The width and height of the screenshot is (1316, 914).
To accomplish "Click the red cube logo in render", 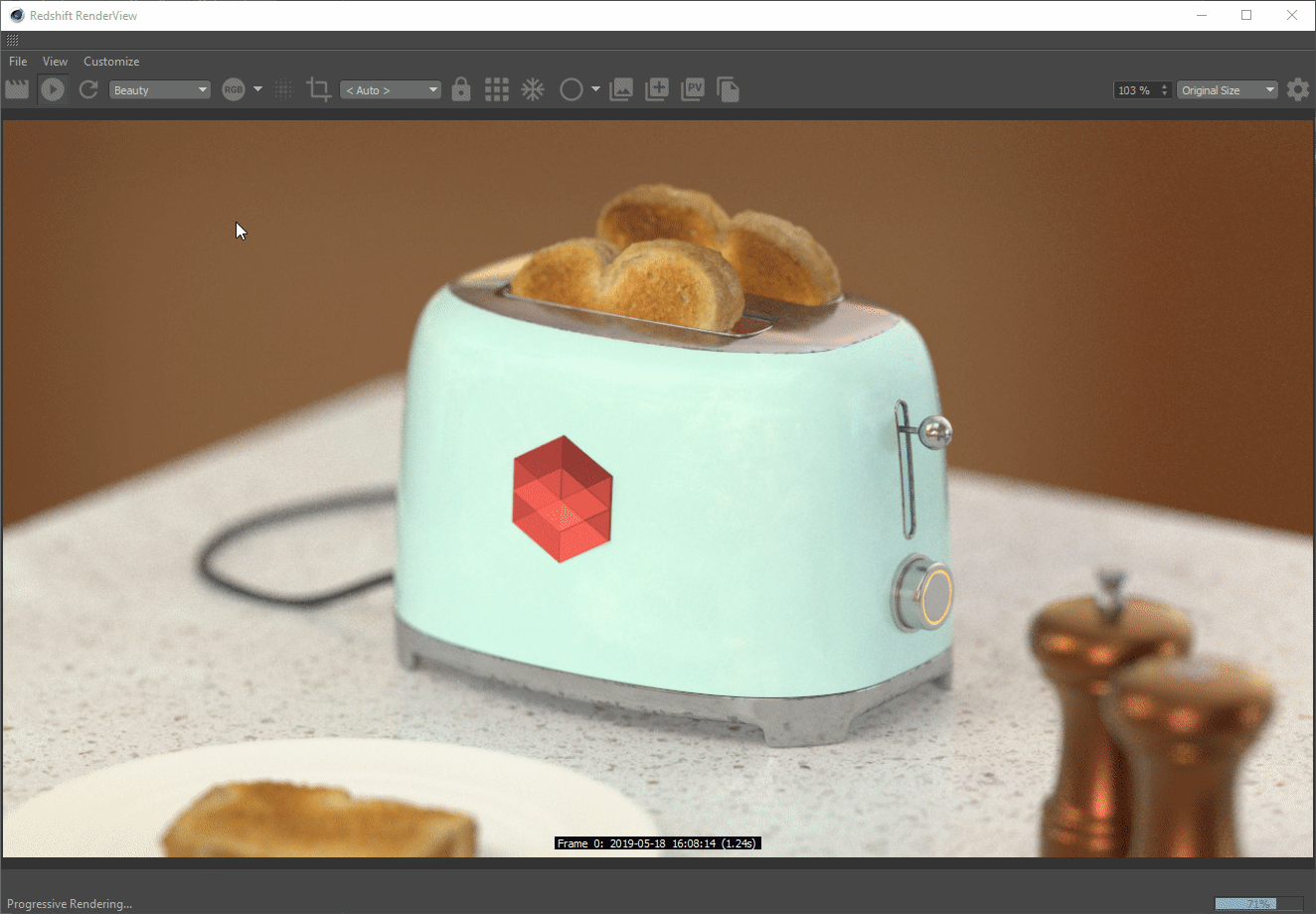I will (x=563, y=499).
